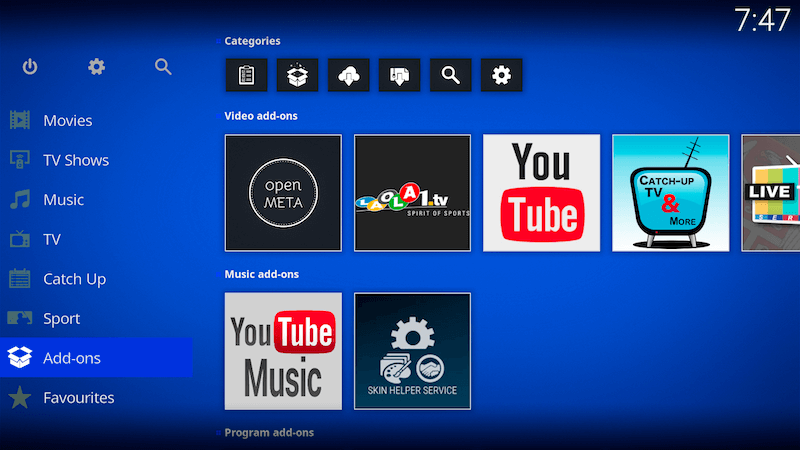
Task: Open add-on settings gear category
Action: 502,75
